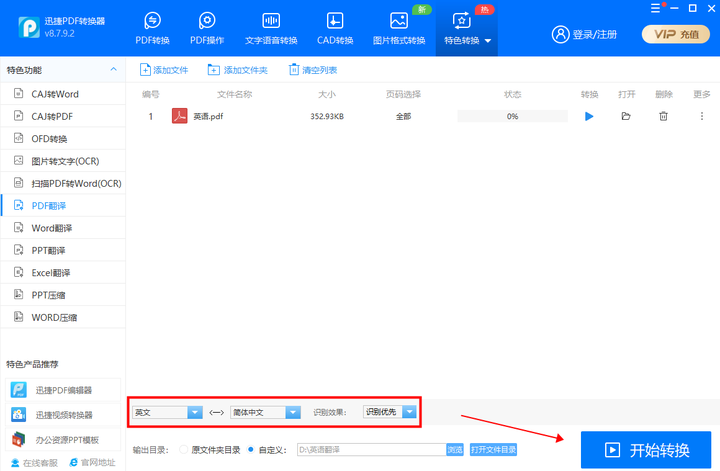Open the PDF转换 module icon
Screen dimensions: 720x471
(x=152, y=21)
